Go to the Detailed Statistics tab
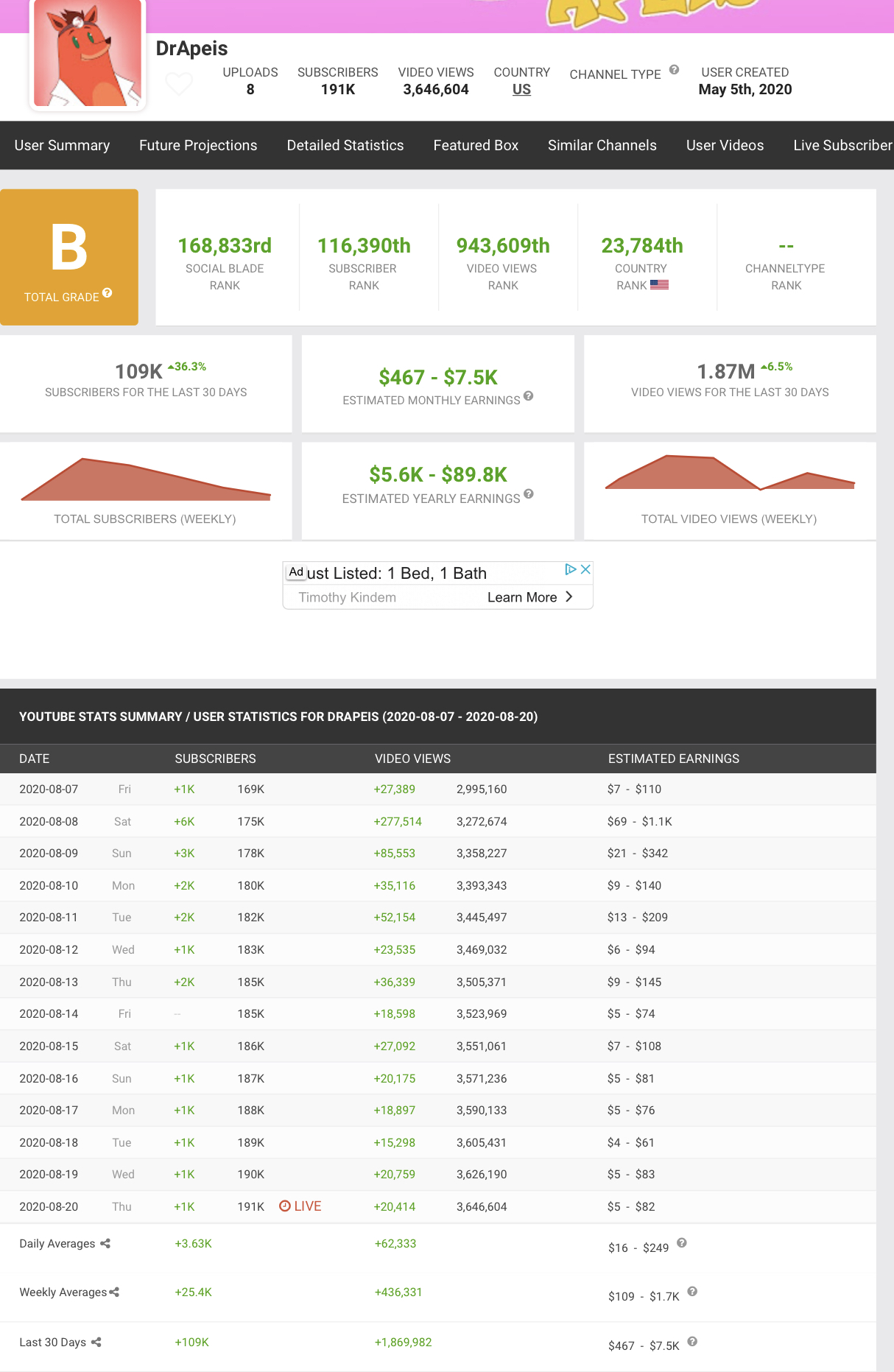 [x=345, y=145]
